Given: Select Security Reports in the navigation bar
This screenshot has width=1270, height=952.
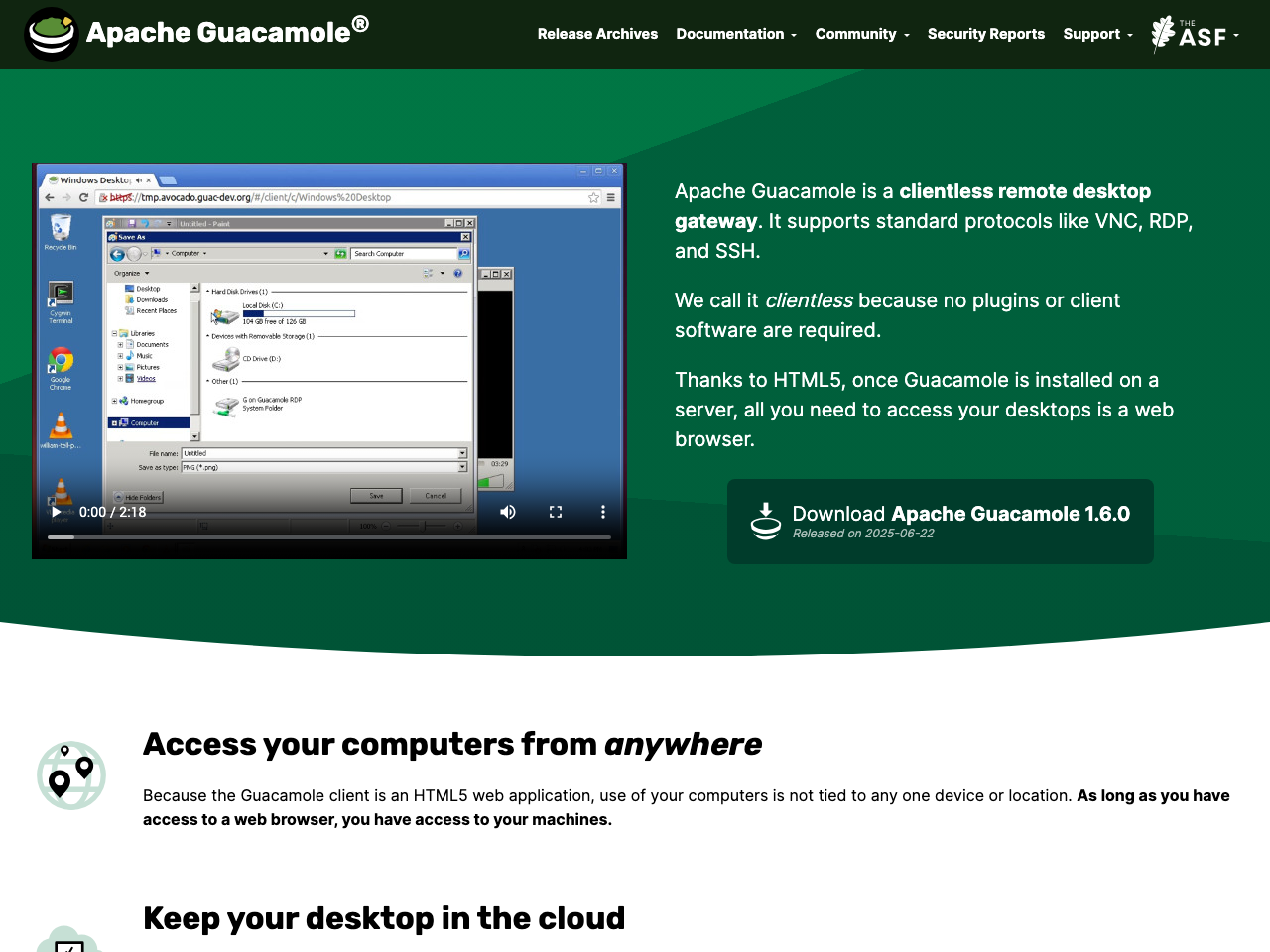Looking at the screenshot, I should [986, 34].
